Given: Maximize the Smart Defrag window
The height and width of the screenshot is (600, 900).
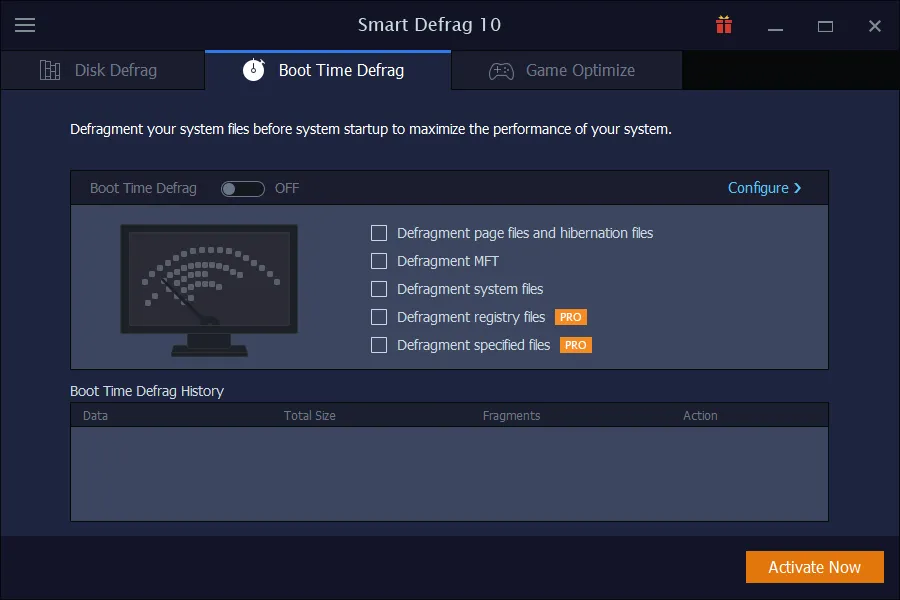Looking at the screenshot, I should pyautogui.click(x=825, y=26).
